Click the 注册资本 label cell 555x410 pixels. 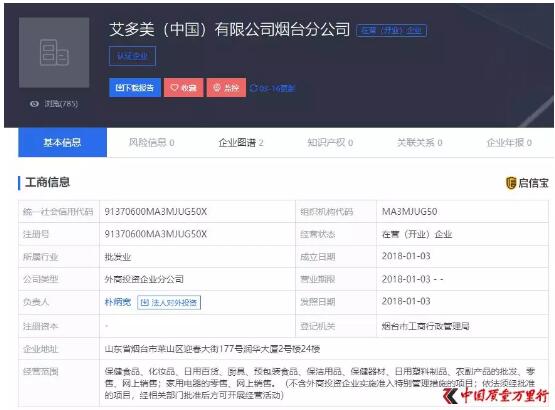pyautogui.click(x=59, y=326)
